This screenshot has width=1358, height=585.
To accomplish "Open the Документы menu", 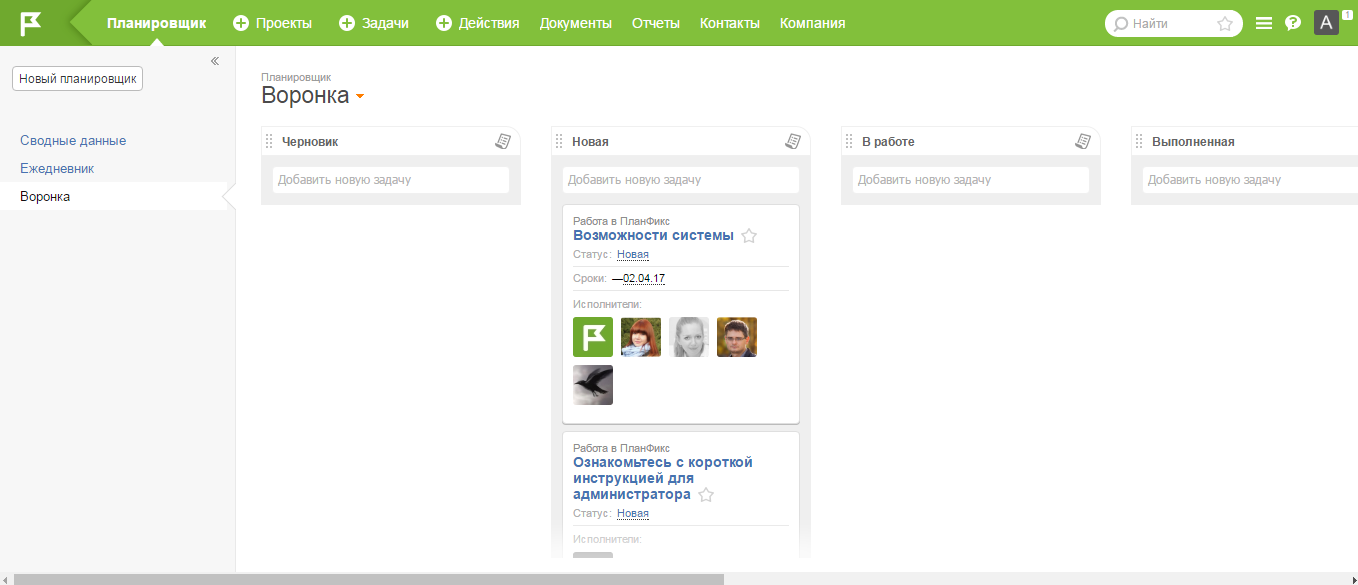I will click(x=576, y=23).
